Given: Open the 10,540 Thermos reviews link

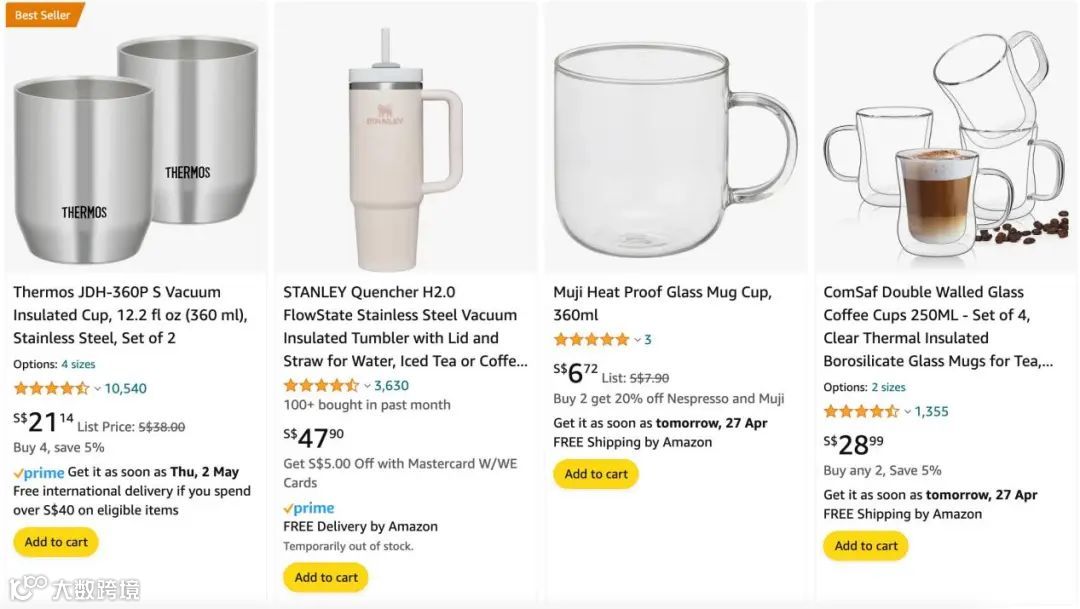Looking at the screenshot, I should (x=125, y=388).
